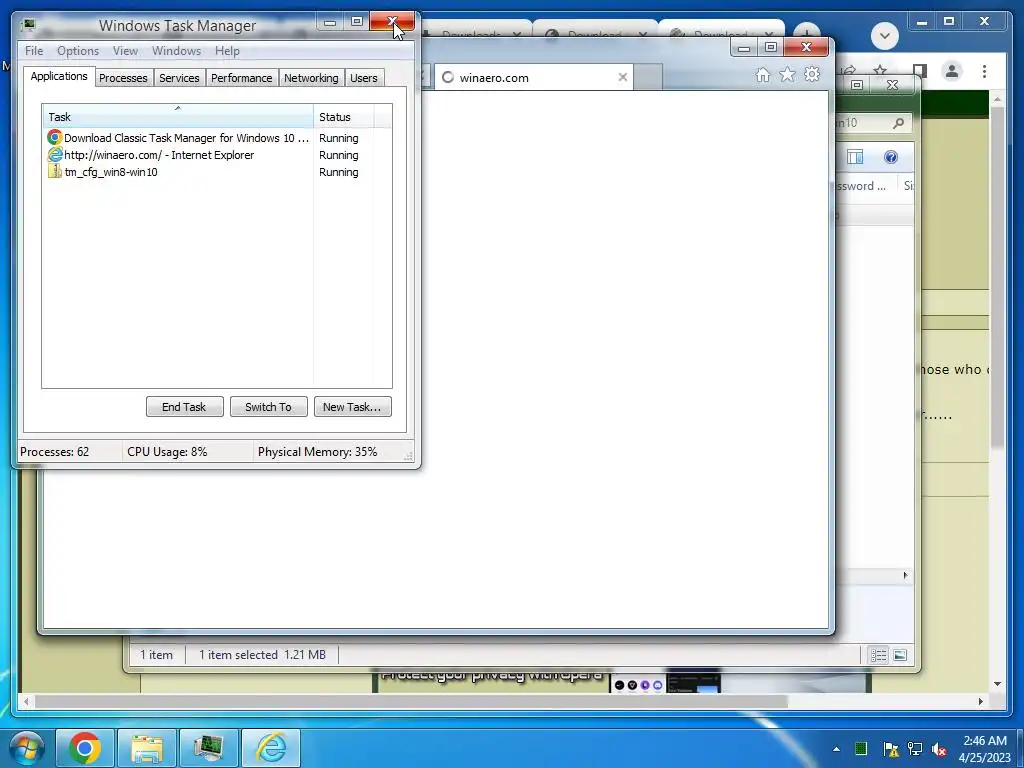The image size is (1024, 768).
Task: Click the Switch To button
Action: [268, 406]
